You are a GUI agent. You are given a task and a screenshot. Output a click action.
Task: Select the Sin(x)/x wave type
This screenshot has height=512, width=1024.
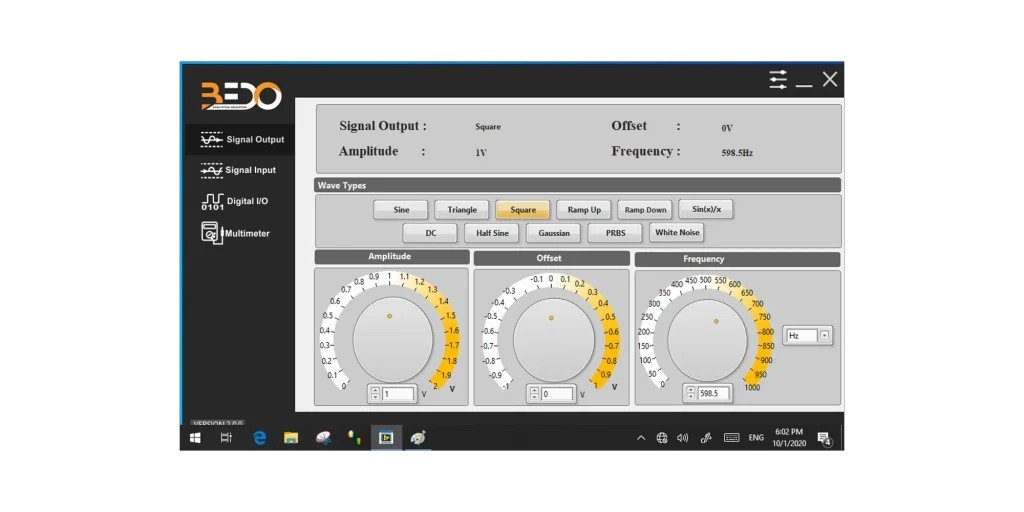pos(706,209)
